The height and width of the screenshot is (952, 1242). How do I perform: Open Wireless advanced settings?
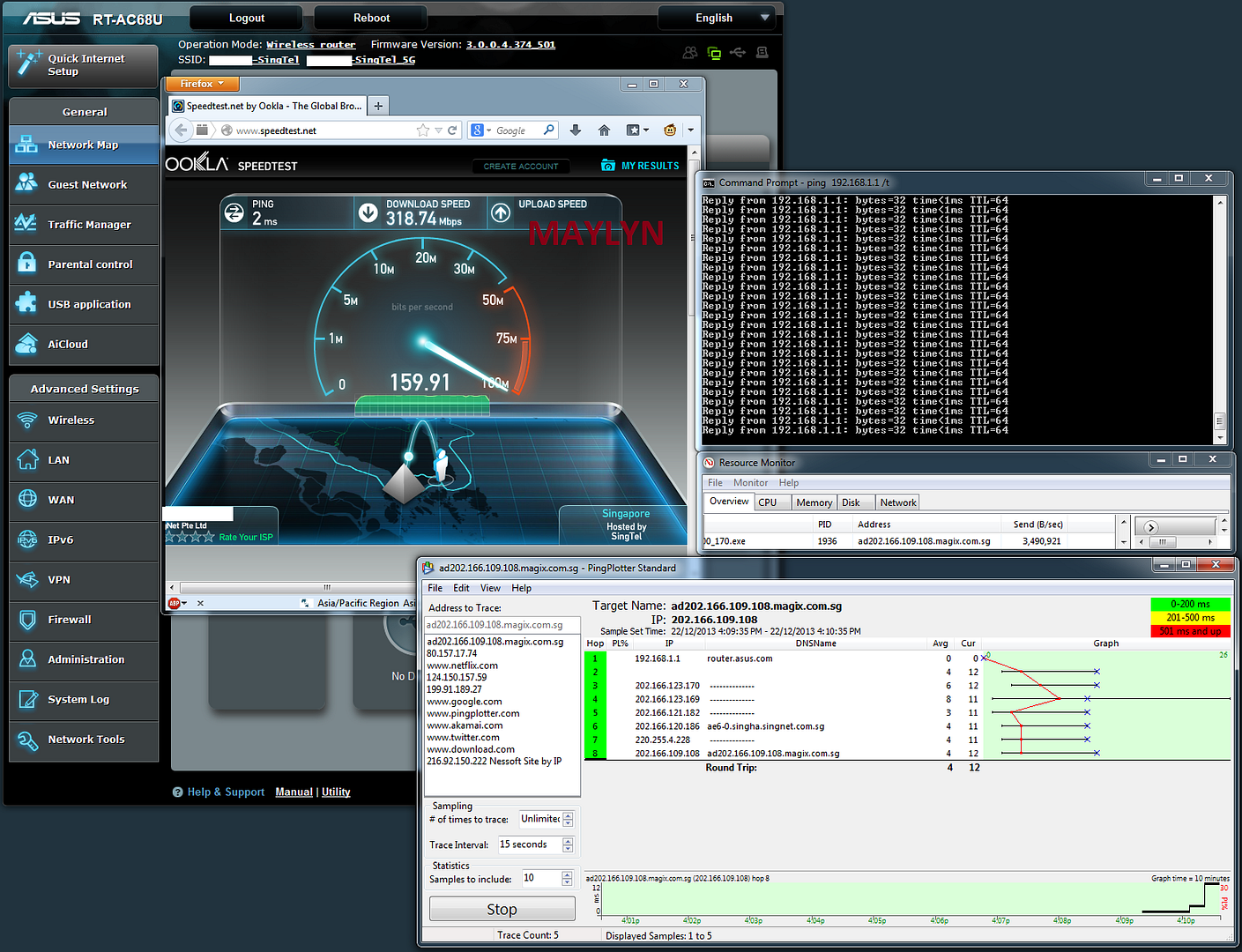(x=84, y=420)
